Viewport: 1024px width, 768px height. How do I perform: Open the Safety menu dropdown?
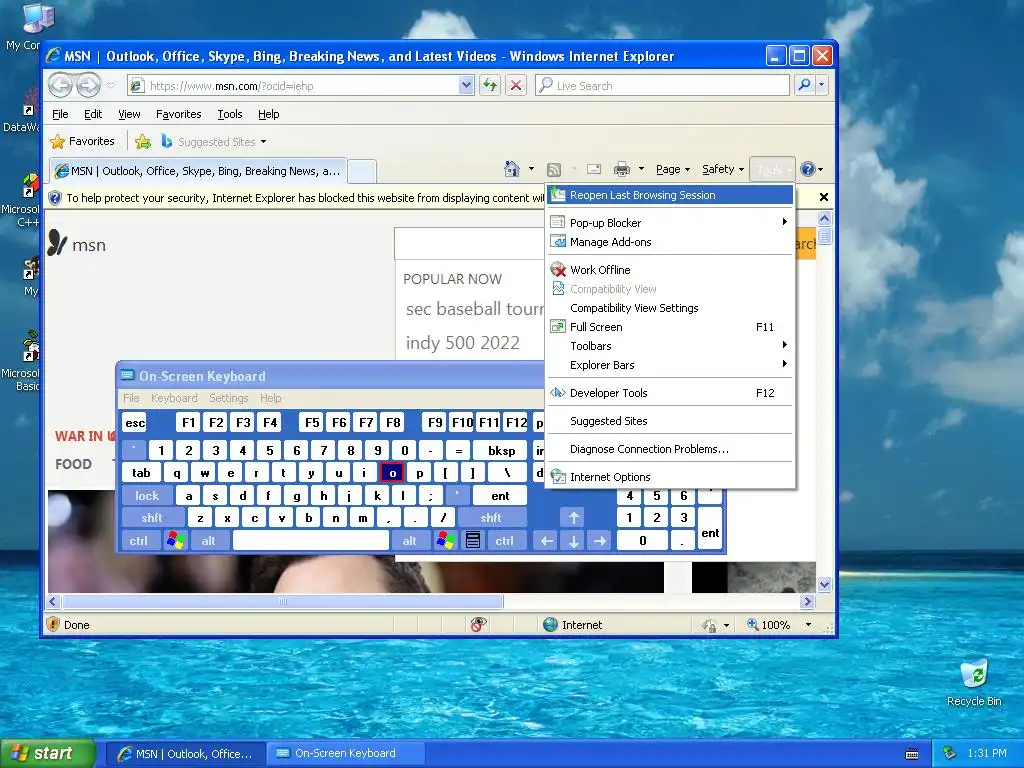click(723, 169)
